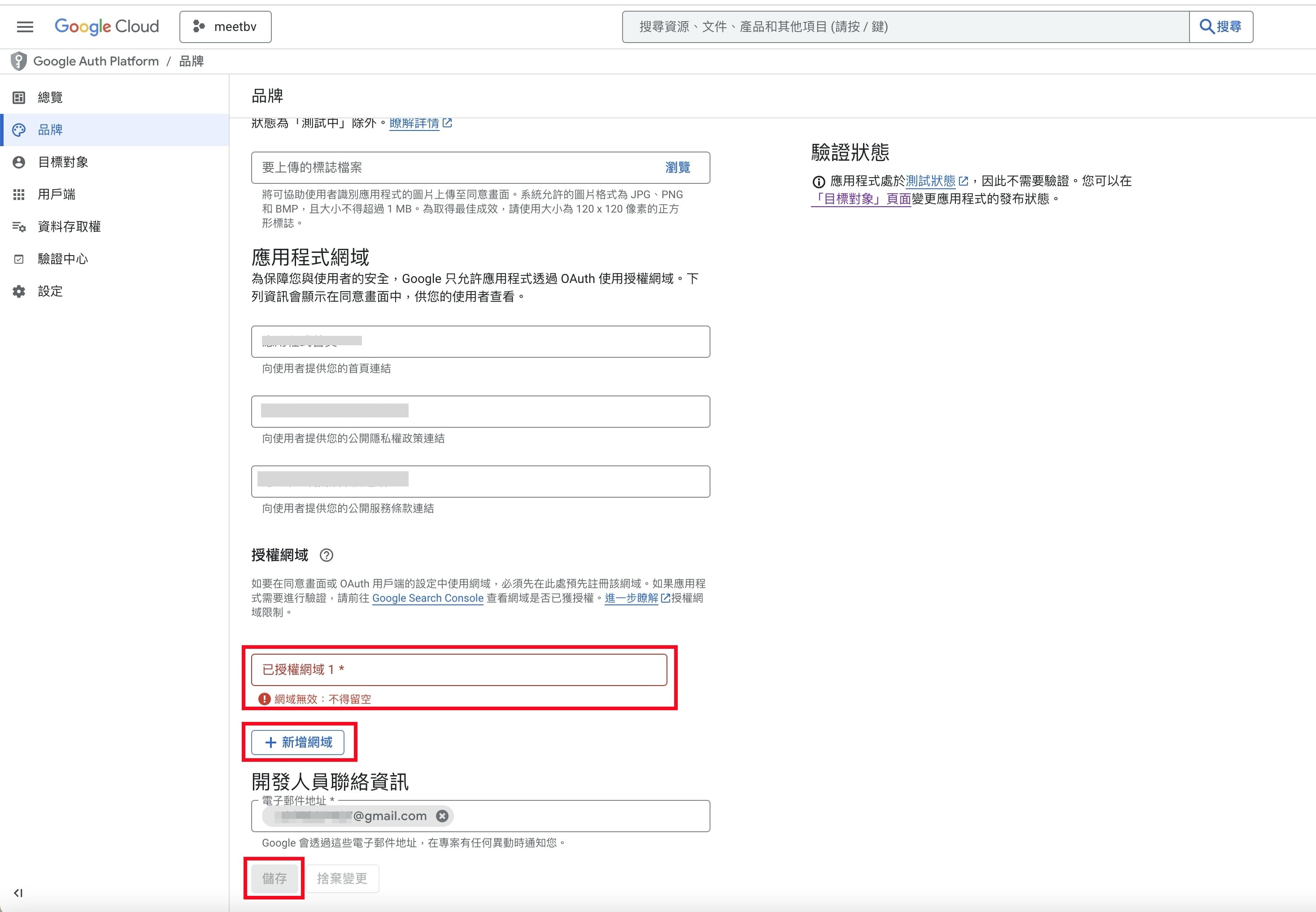Click the developer email address field
Screen dimensions: 1316x912
[480, 816]
